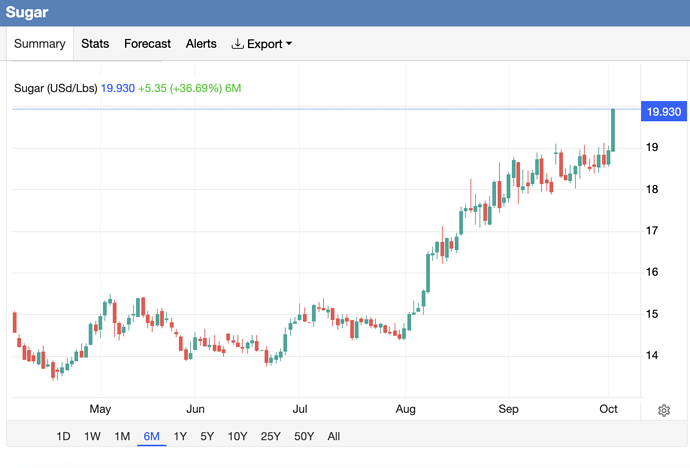Click the latest tall green candlestick in October
Viewport: 690px width, 468px height.
click(x=613, y=130)
